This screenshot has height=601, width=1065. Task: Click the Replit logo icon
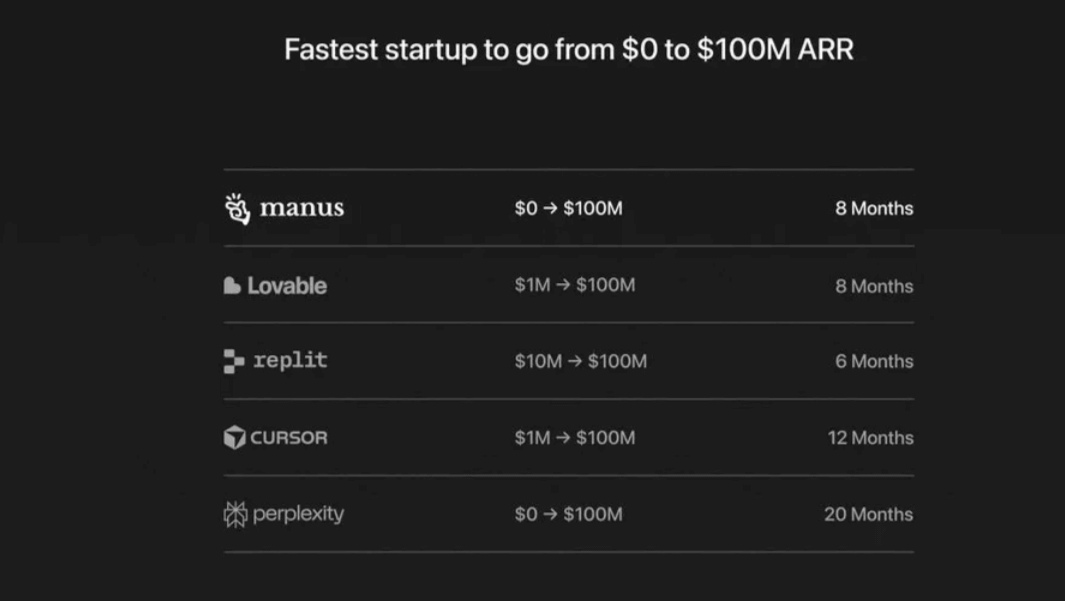click(234, 361)
